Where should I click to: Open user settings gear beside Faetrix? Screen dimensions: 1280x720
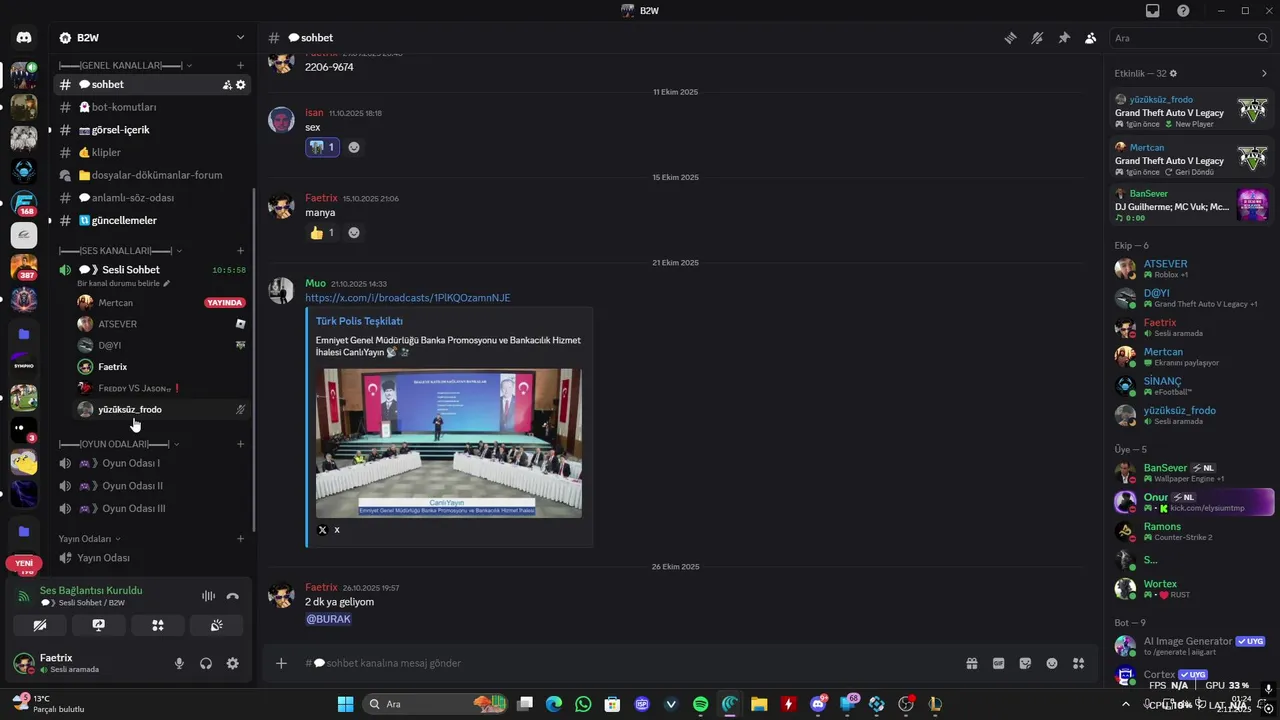[233, 663]
